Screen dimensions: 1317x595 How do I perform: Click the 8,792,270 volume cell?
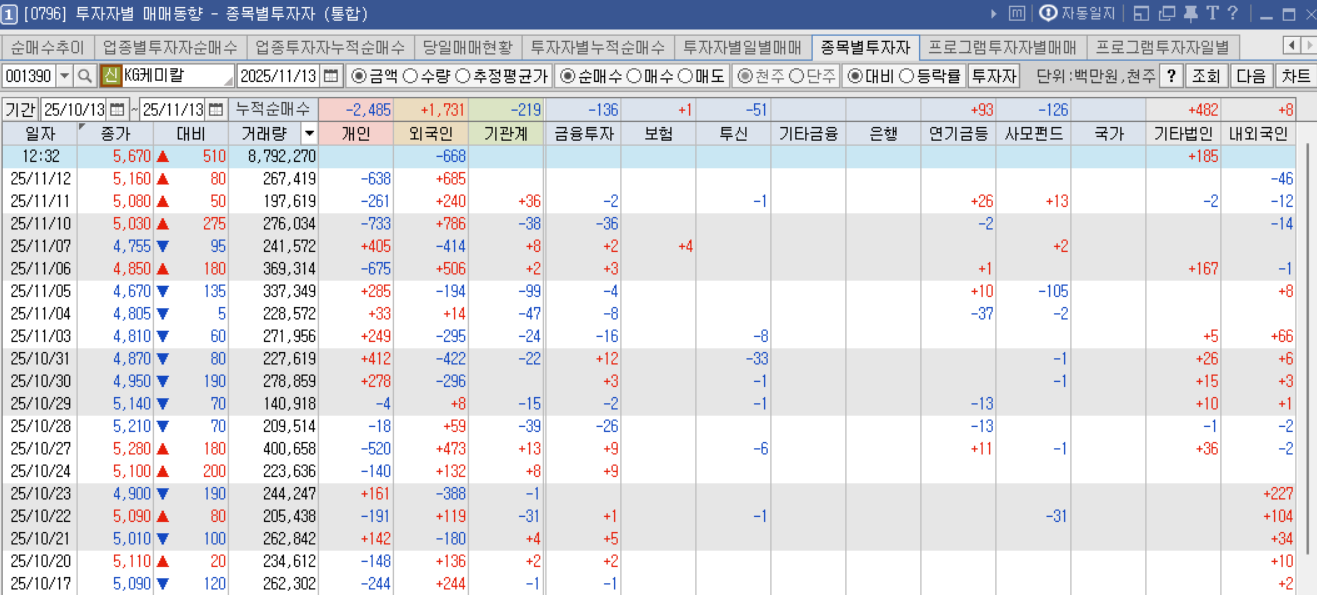272,156
